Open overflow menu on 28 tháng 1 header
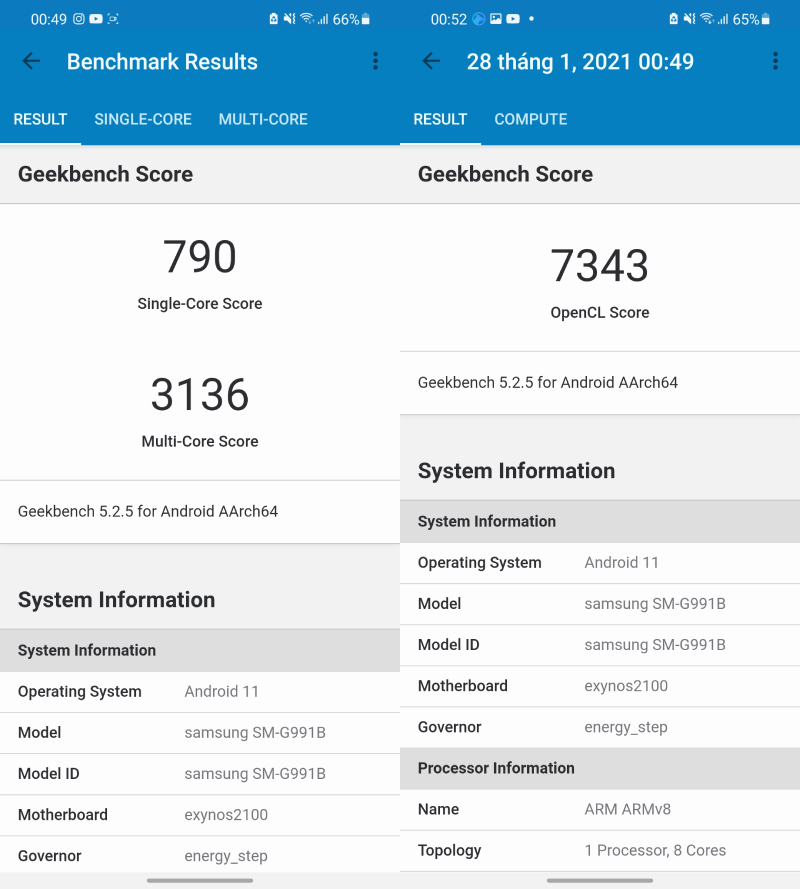 pyautogui.click(x=775, y=61)
